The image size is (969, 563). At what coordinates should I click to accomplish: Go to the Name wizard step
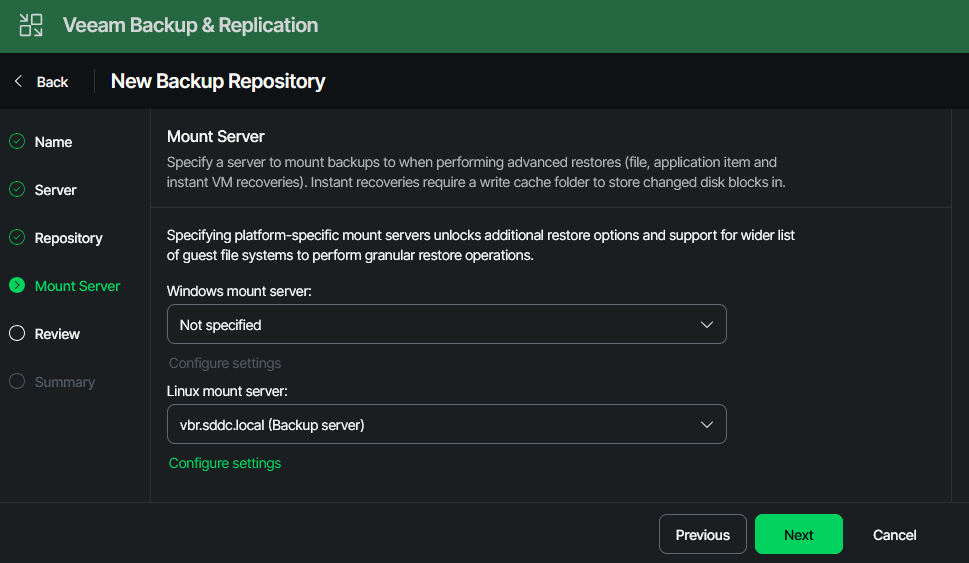53,142
